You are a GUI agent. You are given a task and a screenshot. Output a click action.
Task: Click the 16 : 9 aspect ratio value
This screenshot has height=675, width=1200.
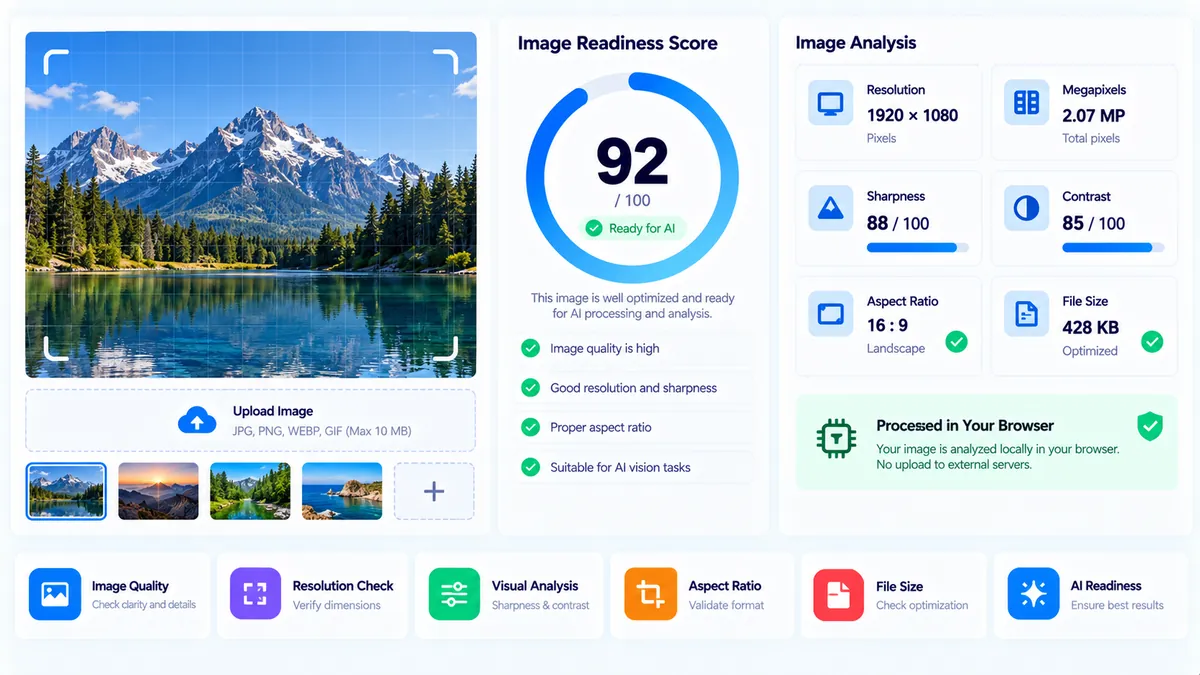point(887,325)
